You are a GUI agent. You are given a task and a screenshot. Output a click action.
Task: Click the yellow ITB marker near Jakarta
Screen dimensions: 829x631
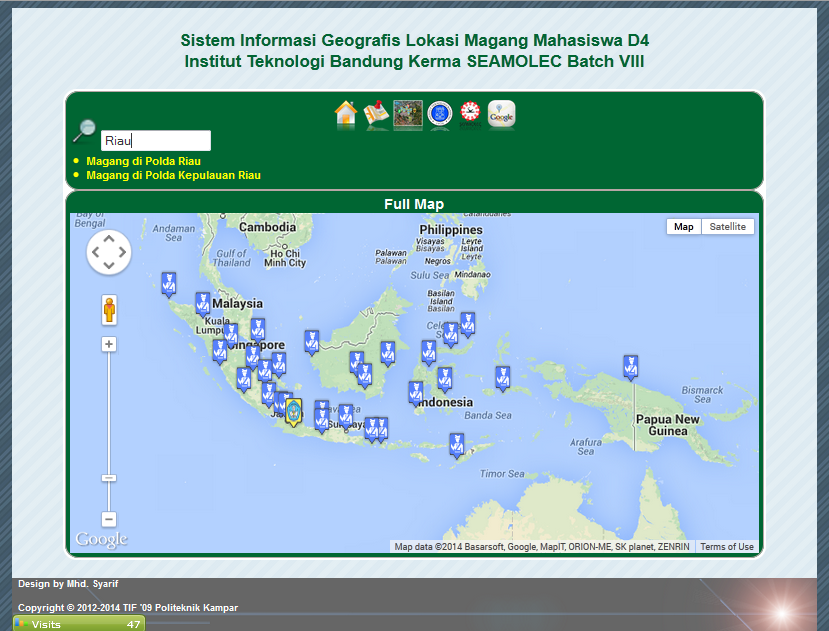point(293,411)
